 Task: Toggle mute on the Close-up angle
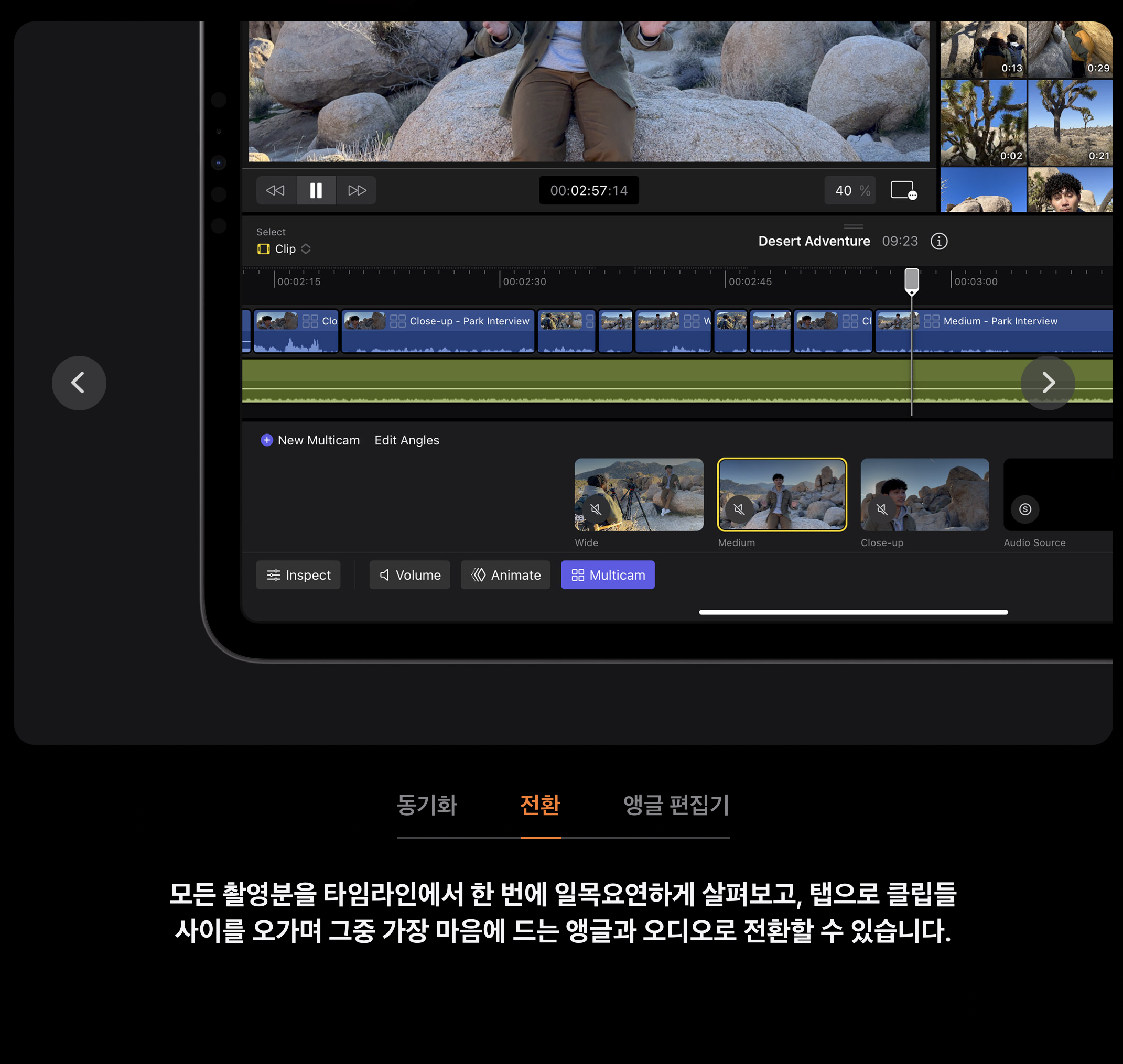point(881,509)
